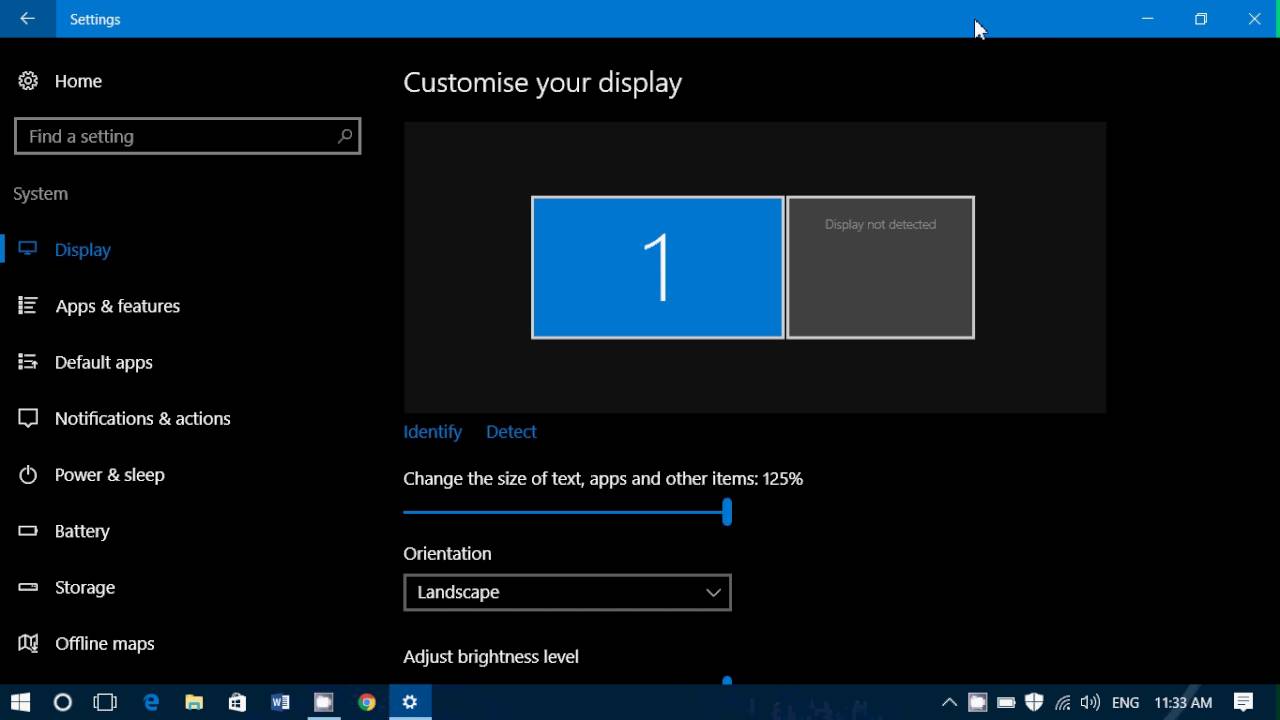The width and height of the screenshot is (1280, 720).
Task: Click the Home gear icon
Action: 28,81
